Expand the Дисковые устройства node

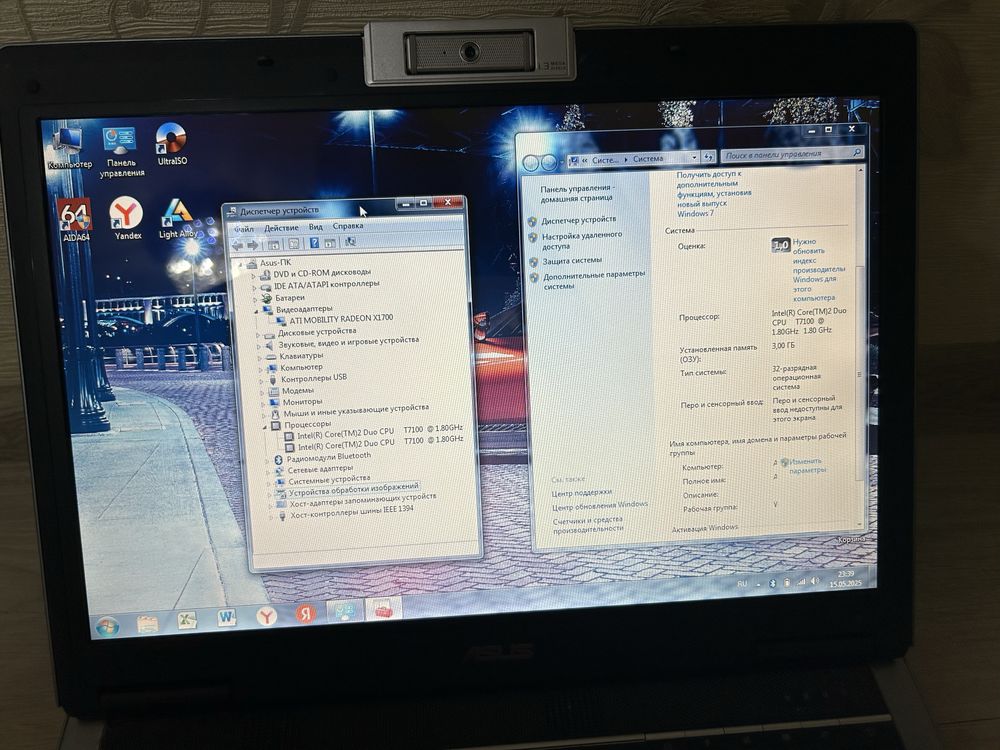(x=258, y=334)
